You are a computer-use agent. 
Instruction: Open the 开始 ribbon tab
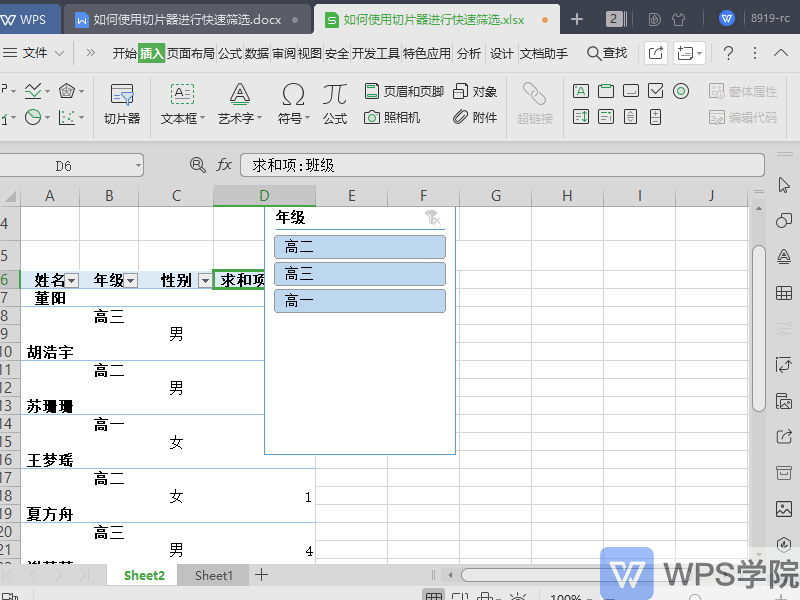[124, 53]
